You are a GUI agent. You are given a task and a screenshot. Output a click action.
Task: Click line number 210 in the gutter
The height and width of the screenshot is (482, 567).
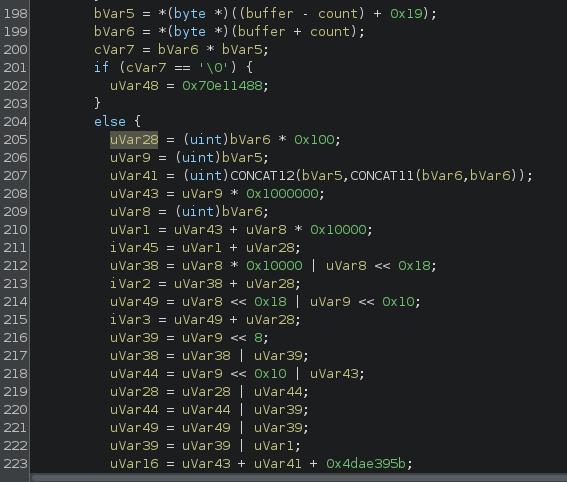click(15, 230)
